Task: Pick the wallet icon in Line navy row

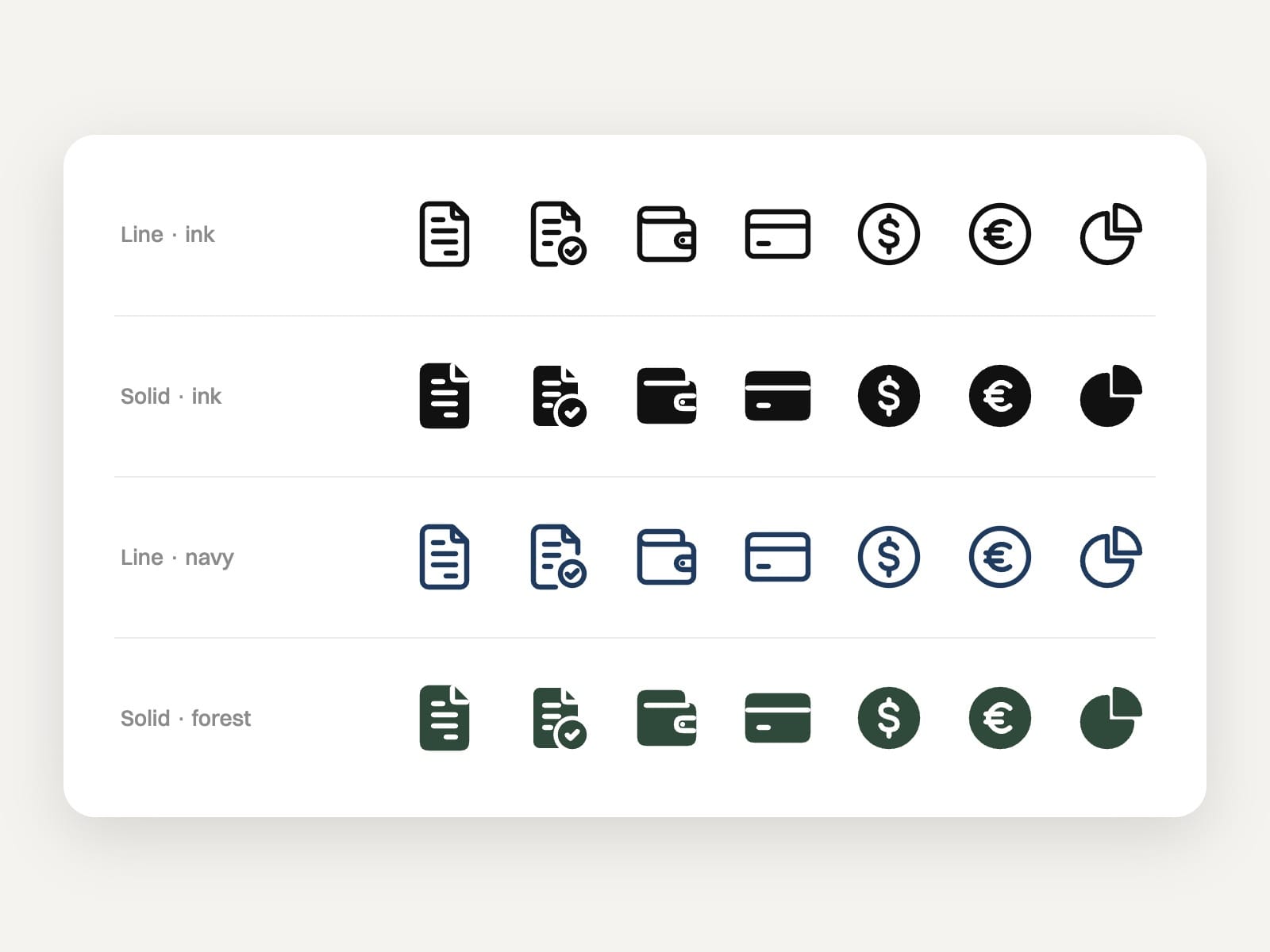Action: coord(667,557)
